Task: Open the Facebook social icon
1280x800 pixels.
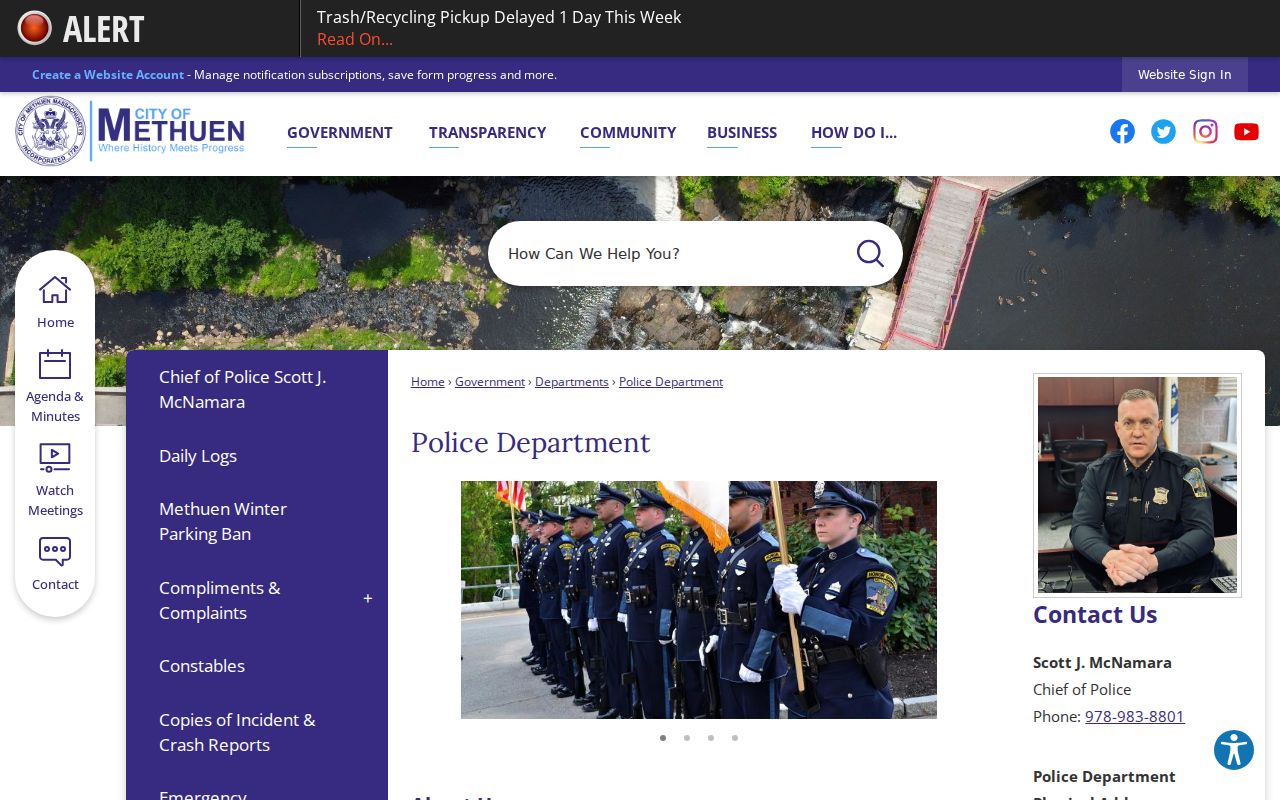Action: pos(1122,132)
